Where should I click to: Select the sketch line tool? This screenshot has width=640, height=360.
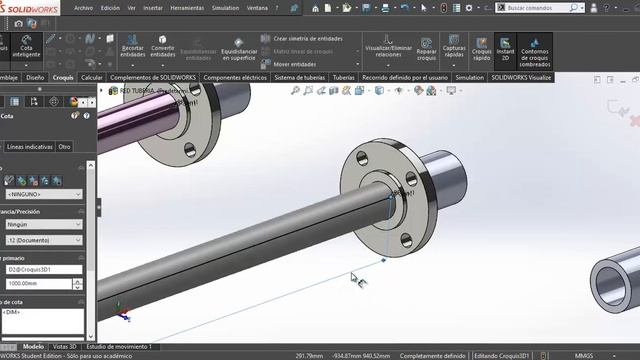click(x=51, y=39)
